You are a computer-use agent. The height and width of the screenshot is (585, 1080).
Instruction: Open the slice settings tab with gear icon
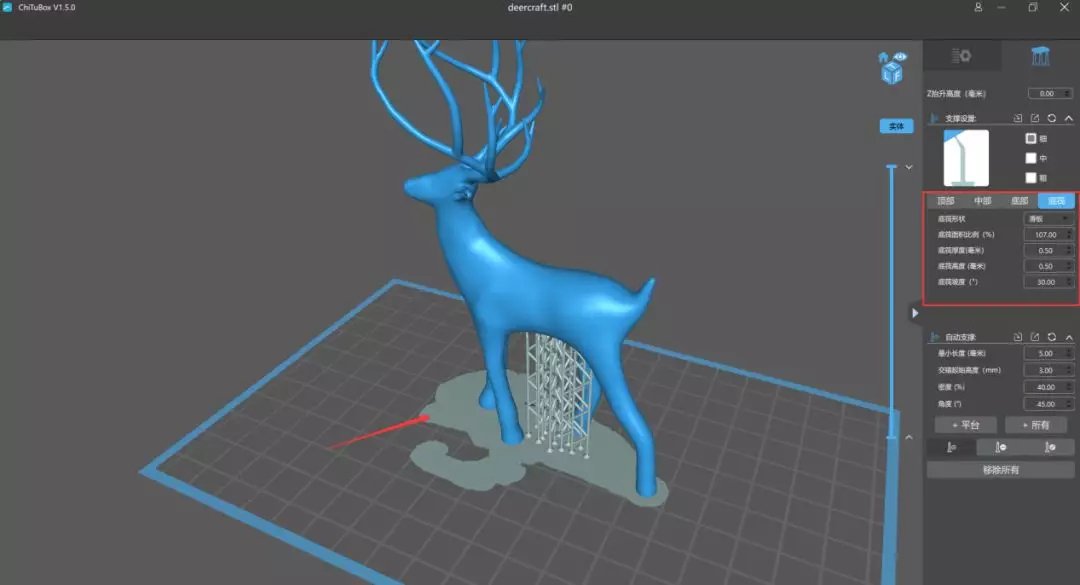[x=962, y=56]
